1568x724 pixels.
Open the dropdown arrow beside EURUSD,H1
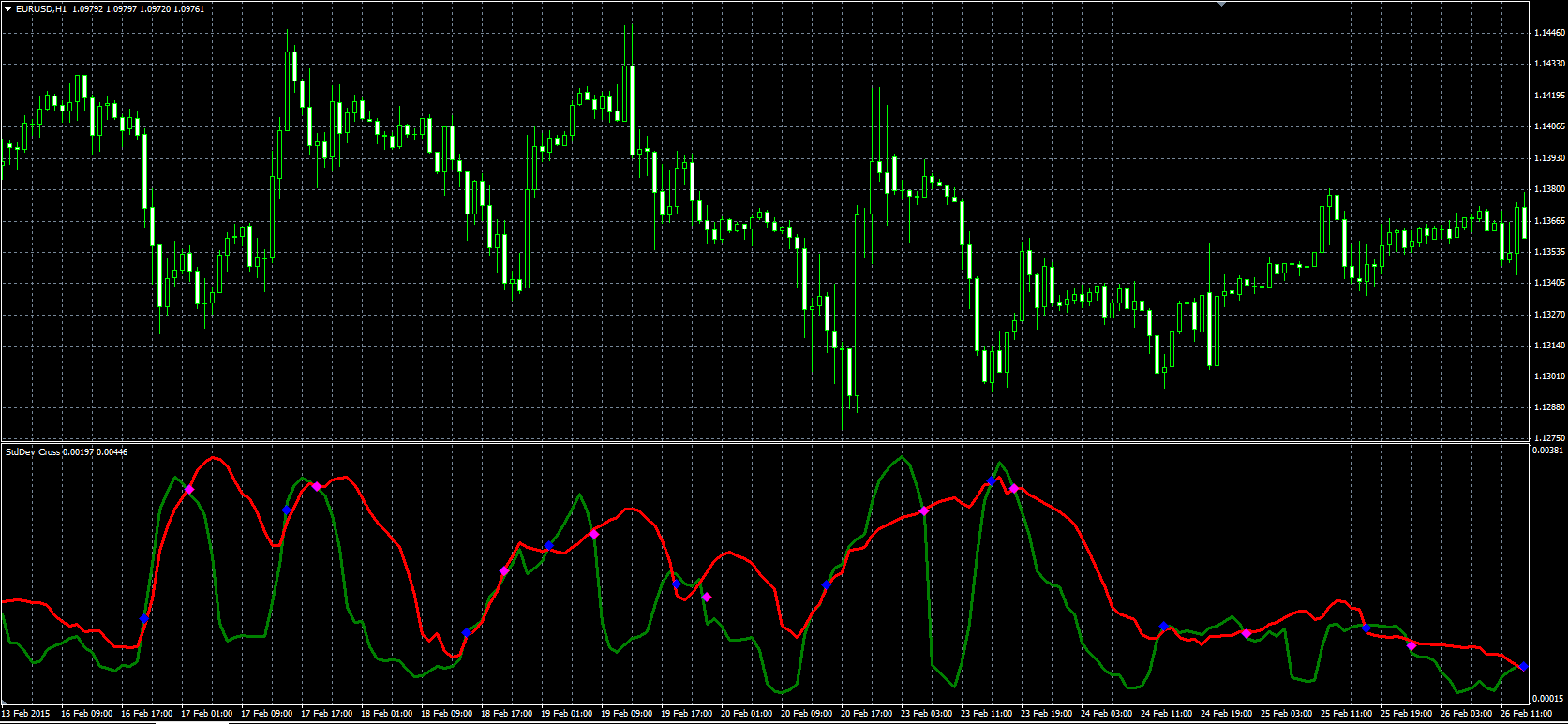tap(8, 9)
